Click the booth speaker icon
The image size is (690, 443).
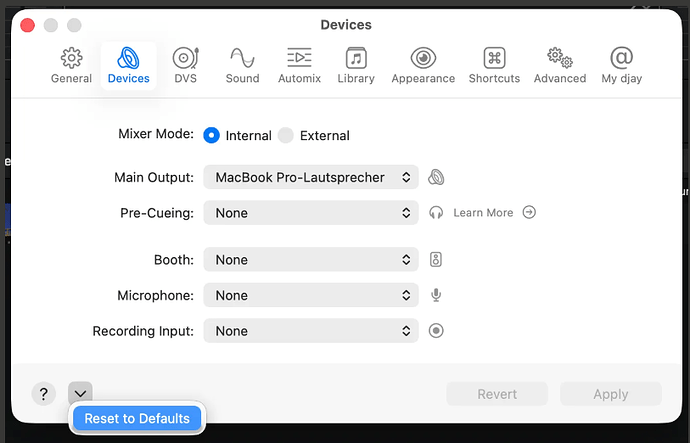pyautogui.click(x=436, y=260)
